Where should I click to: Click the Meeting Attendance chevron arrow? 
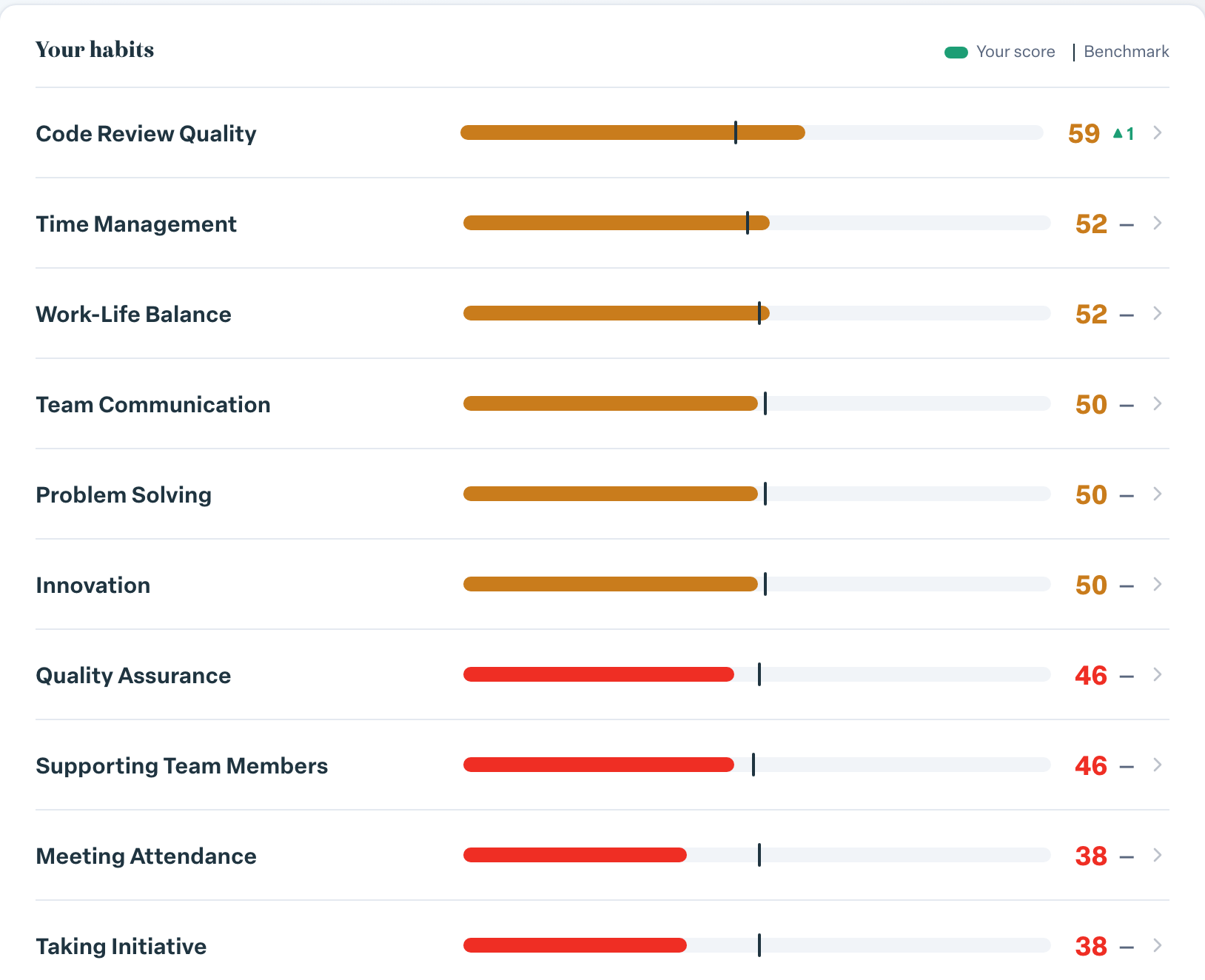pos(1158,855)
